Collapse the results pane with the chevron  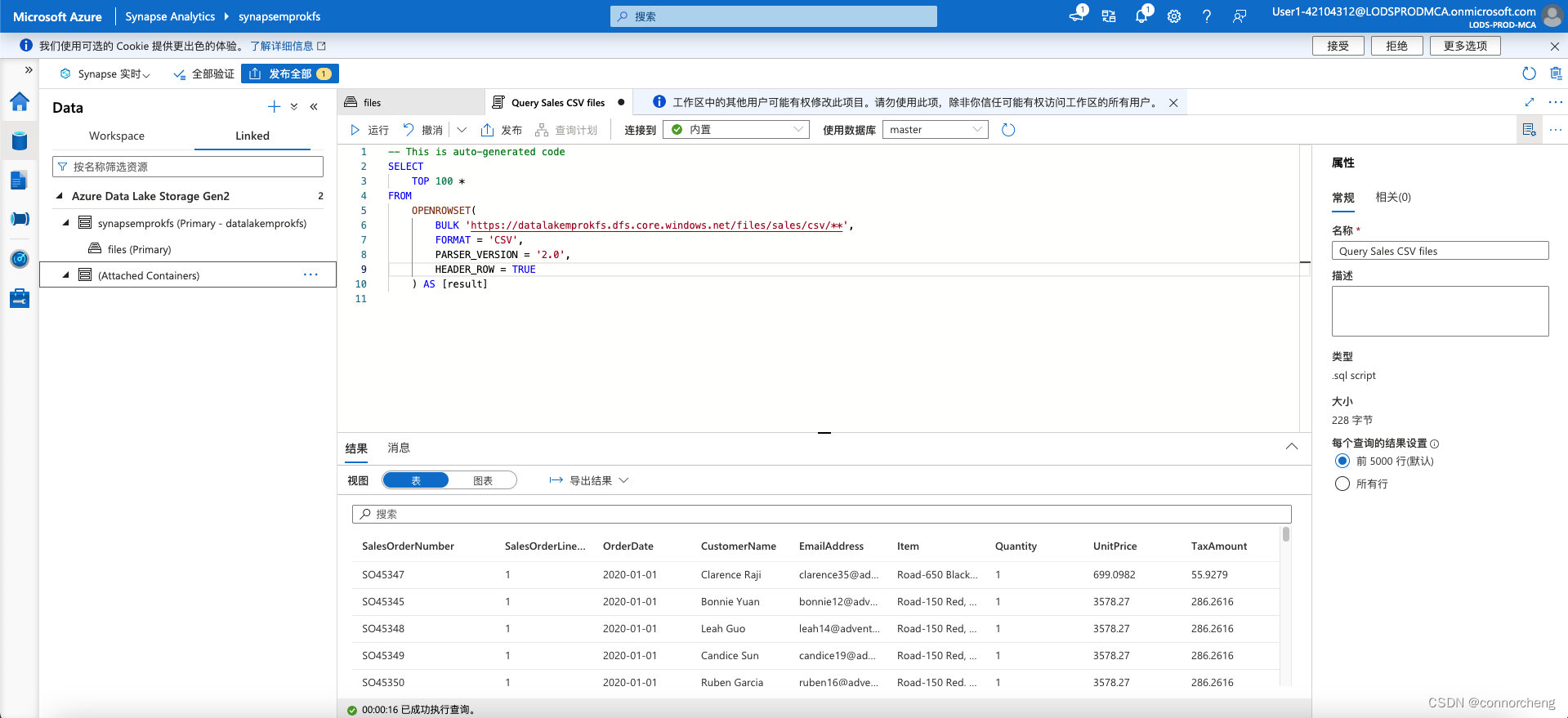[1292, 447]
